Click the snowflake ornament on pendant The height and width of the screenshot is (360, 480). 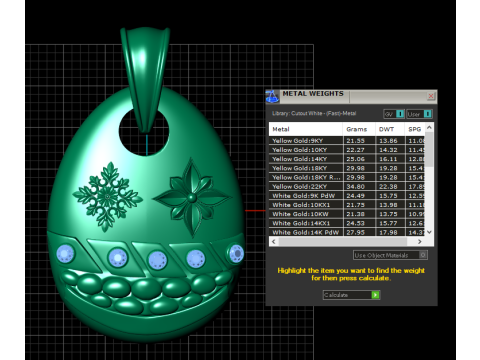[107, 197]
